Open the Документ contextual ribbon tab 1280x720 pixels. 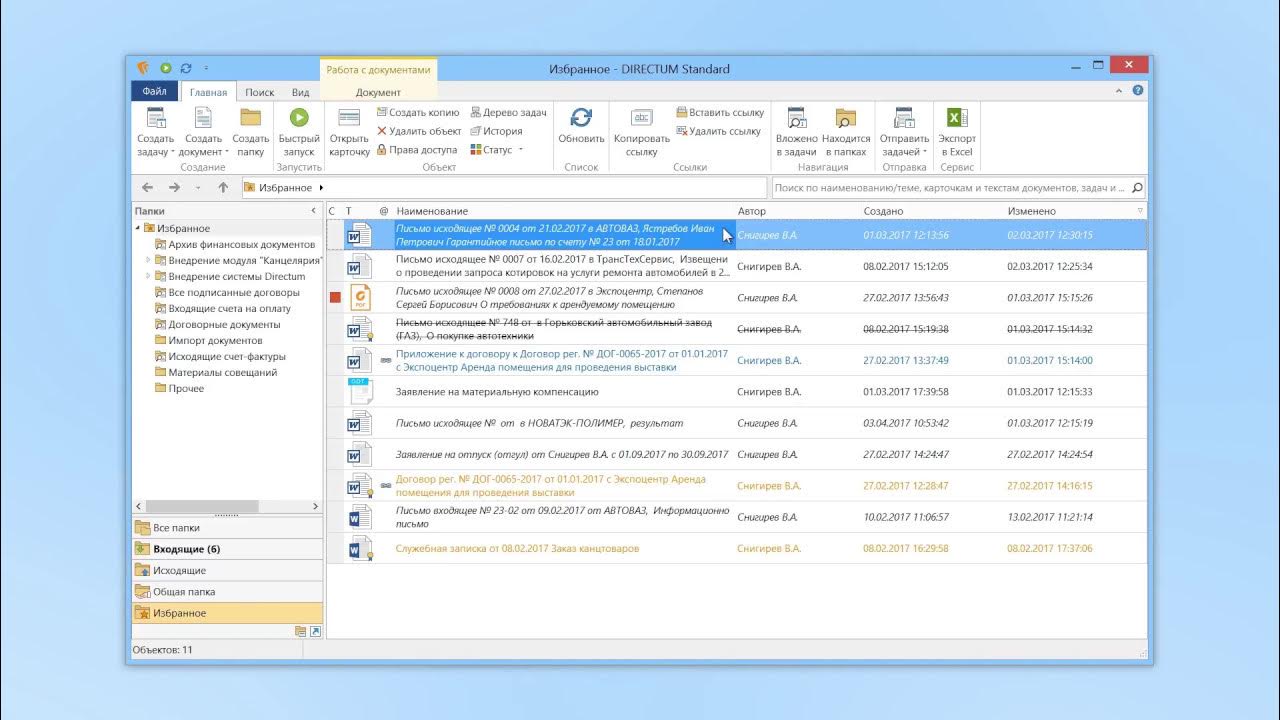(x=378, y=92)
